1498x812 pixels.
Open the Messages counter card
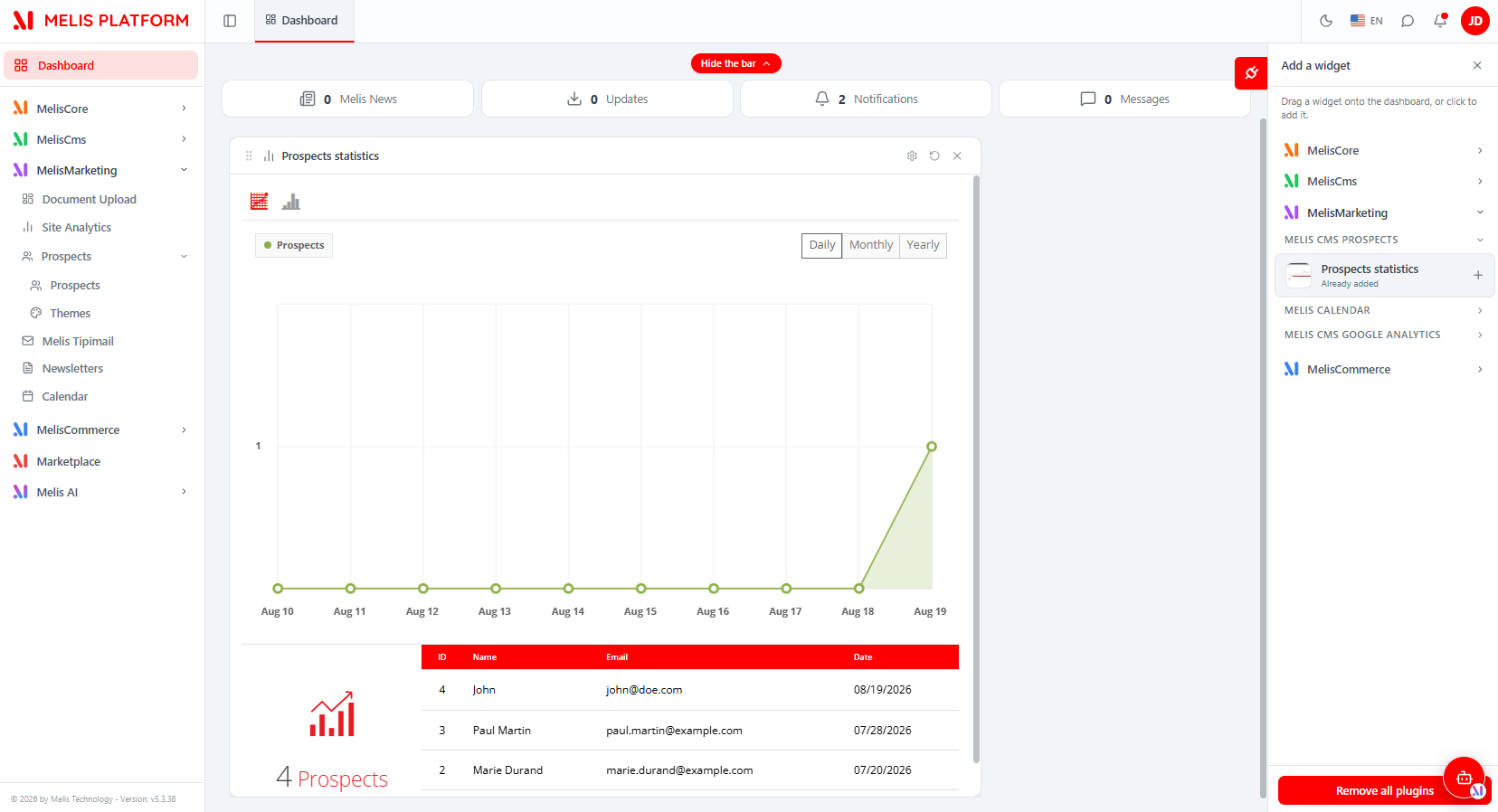[x=1124, y=99]
